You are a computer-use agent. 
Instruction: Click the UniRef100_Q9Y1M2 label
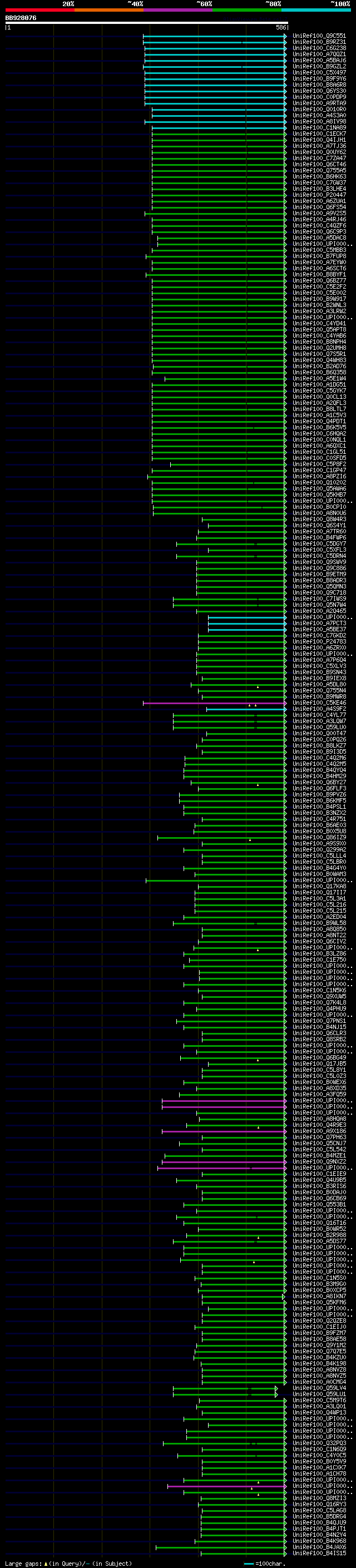point(319,1345)
